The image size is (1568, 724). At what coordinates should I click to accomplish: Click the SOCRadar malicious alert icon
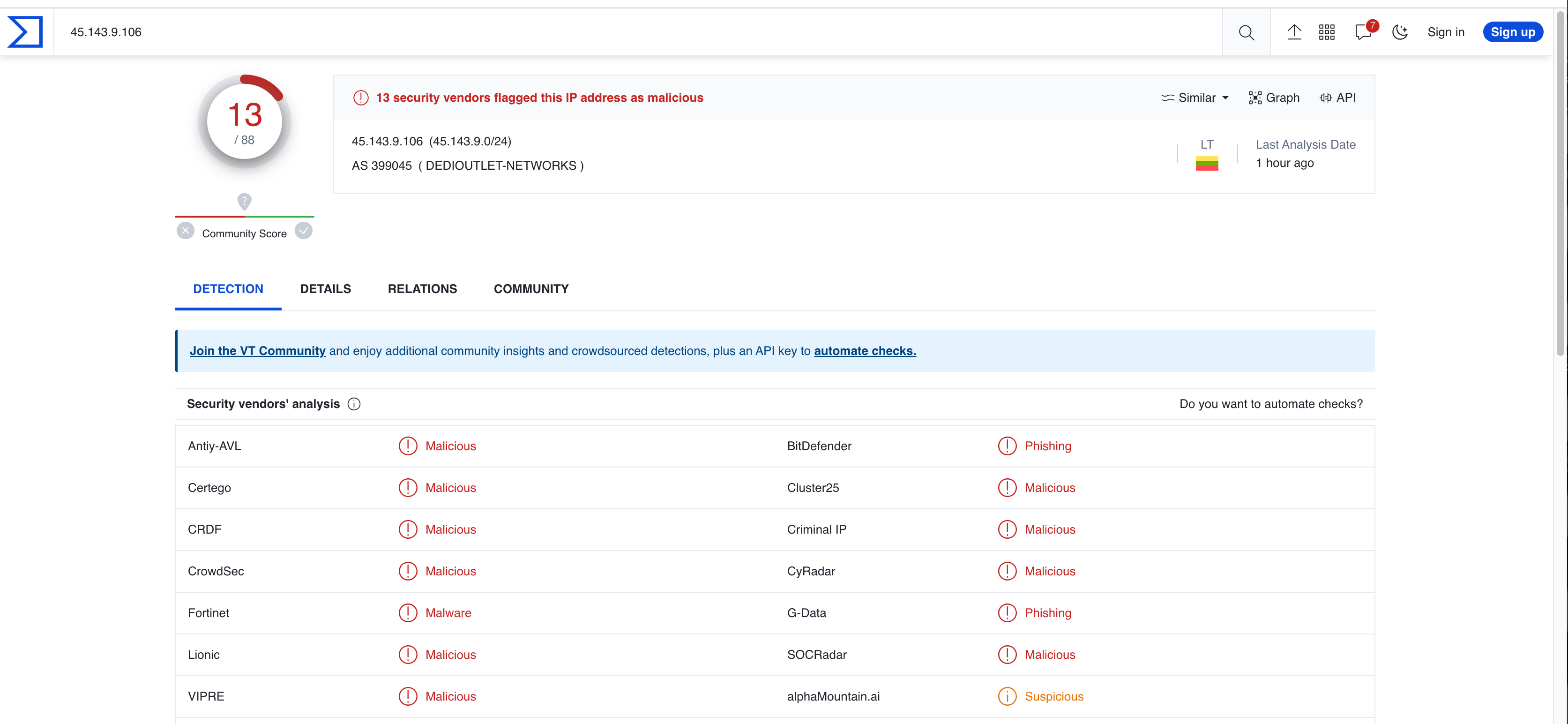(x=1008, y=655)
